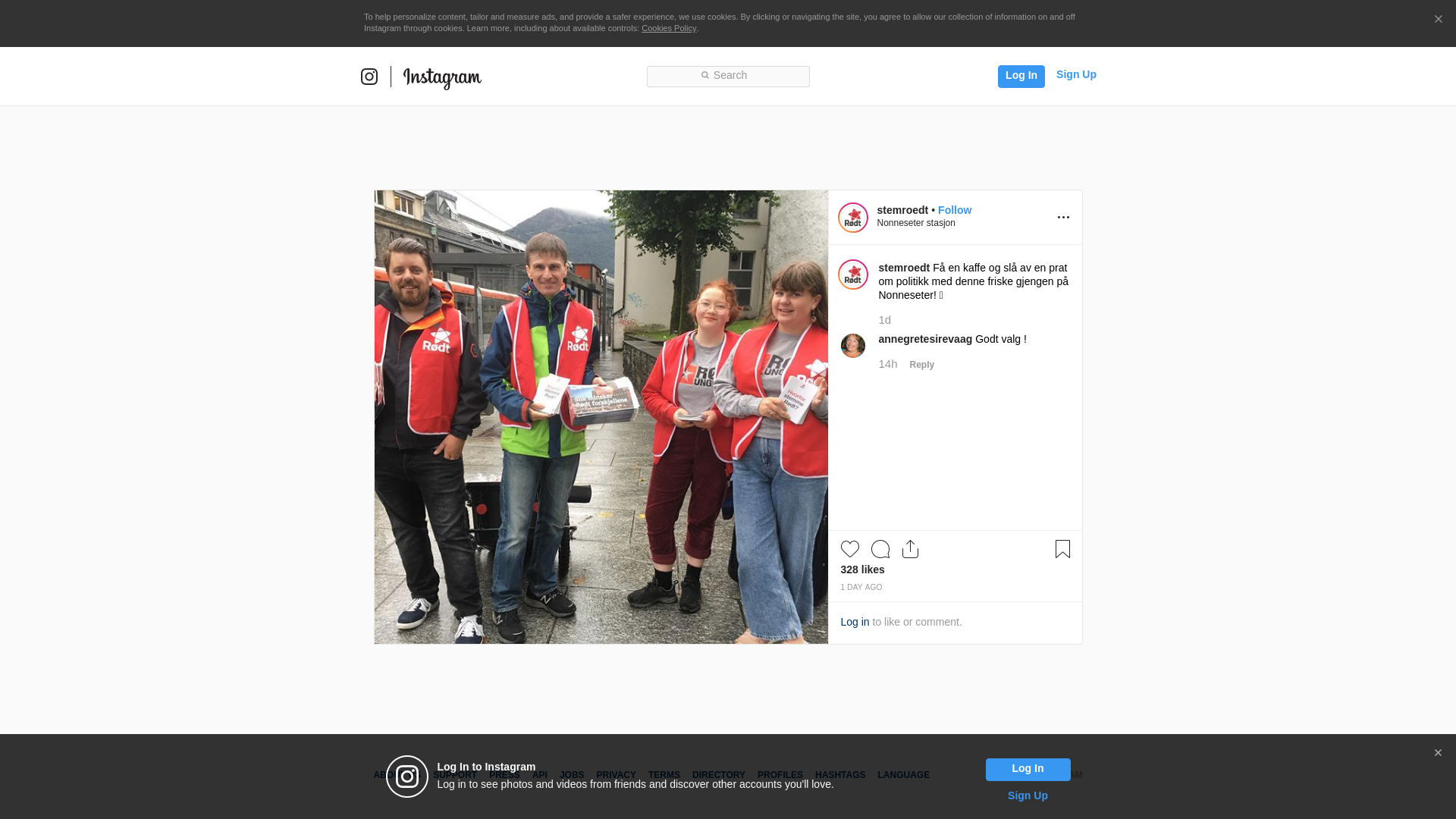
Task: Open the HASHTAGS footer link
Action: [840, 776]
